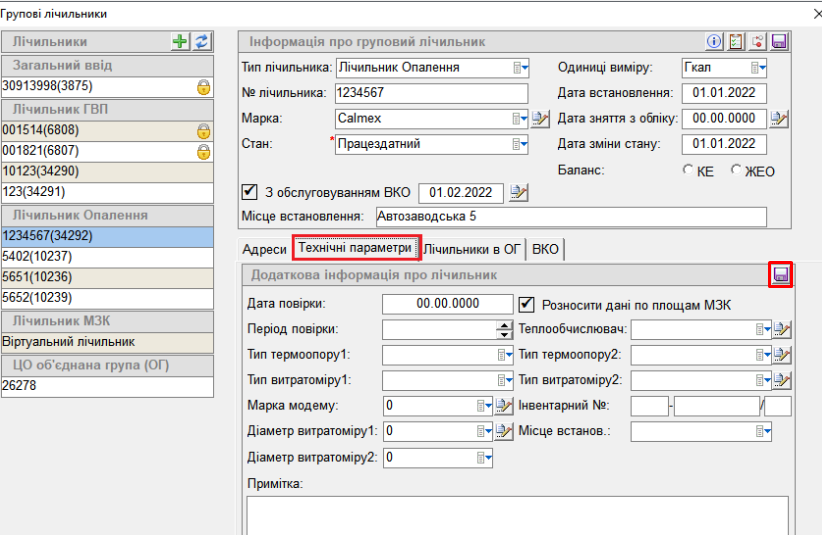Image resolution: width=822 pixels, height=535 pixels.
Task: Expand the Стан dropdown list
Action: [x=519, y=144]
